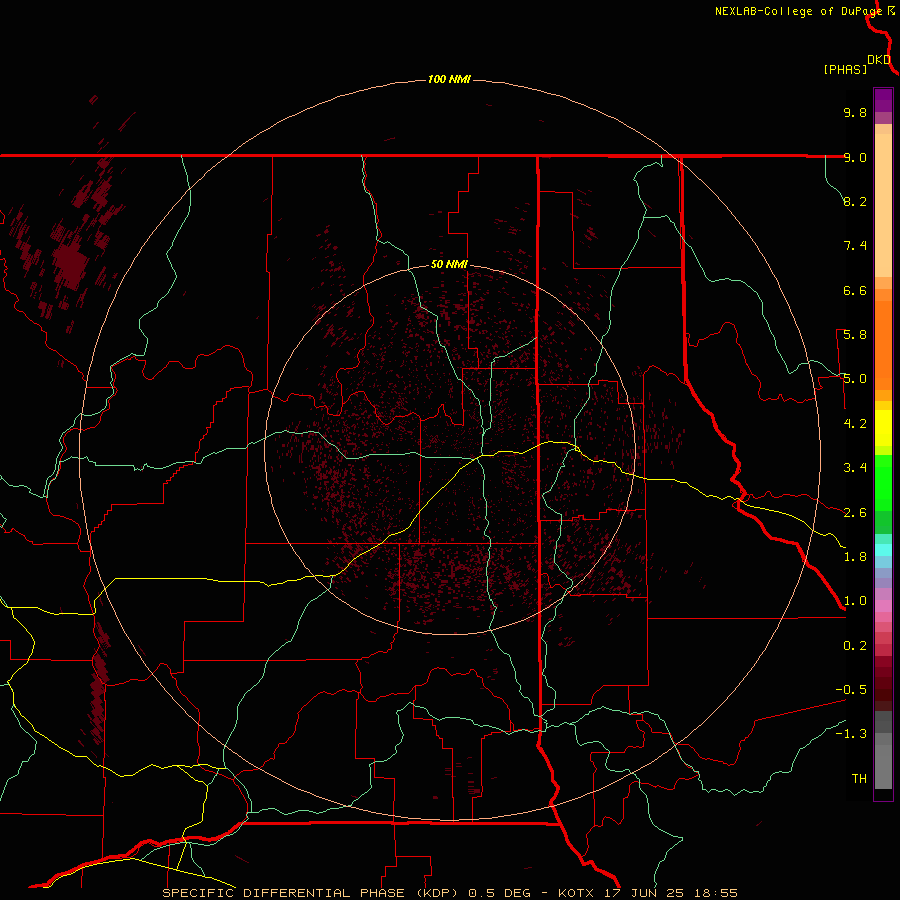Click the 5.8 value on the color scale

[x=855, y=335]
